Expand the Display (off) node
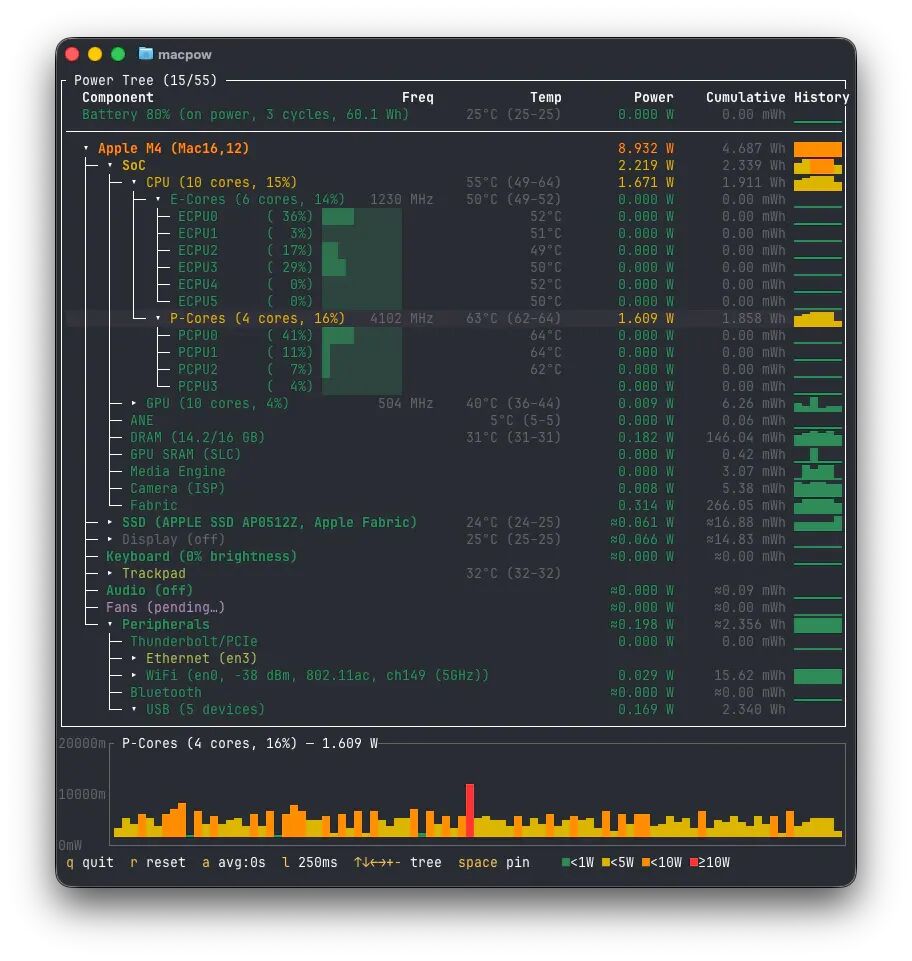The image size is (912, 961). [110, 539]
